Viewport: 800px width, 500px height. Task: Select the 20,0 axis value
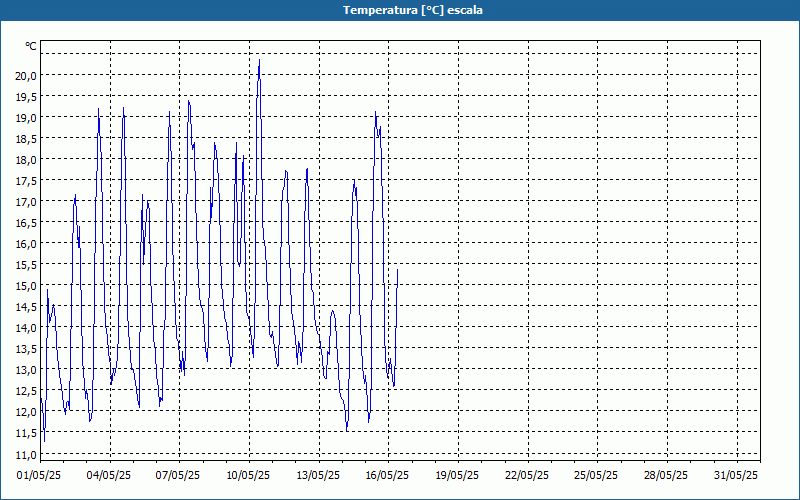27,76
